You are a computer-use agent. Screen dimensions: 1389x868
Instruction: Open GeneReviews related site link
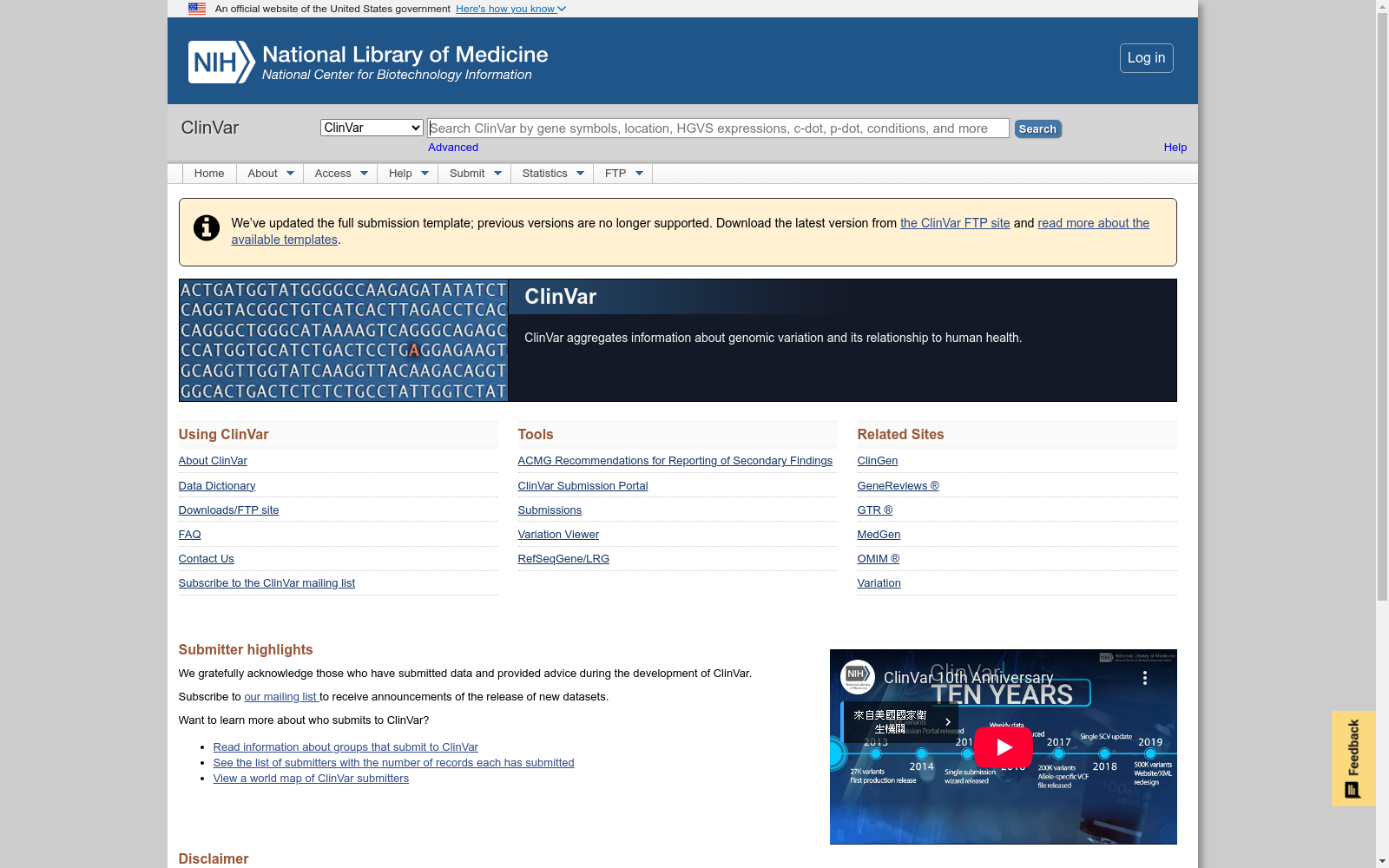pyautogui.click(x=898, y=486)
